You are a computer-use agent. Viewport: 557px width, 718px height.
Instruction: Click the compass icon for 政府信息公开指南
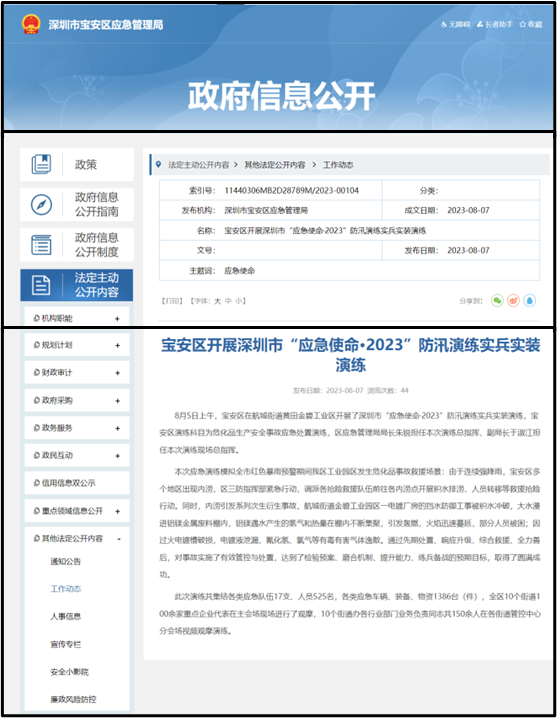point(41,204)
